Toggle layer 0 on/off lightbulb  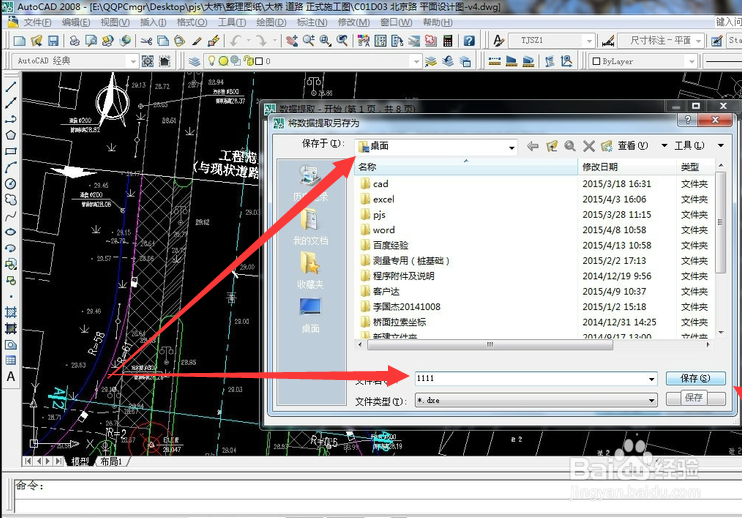[212, 61]
